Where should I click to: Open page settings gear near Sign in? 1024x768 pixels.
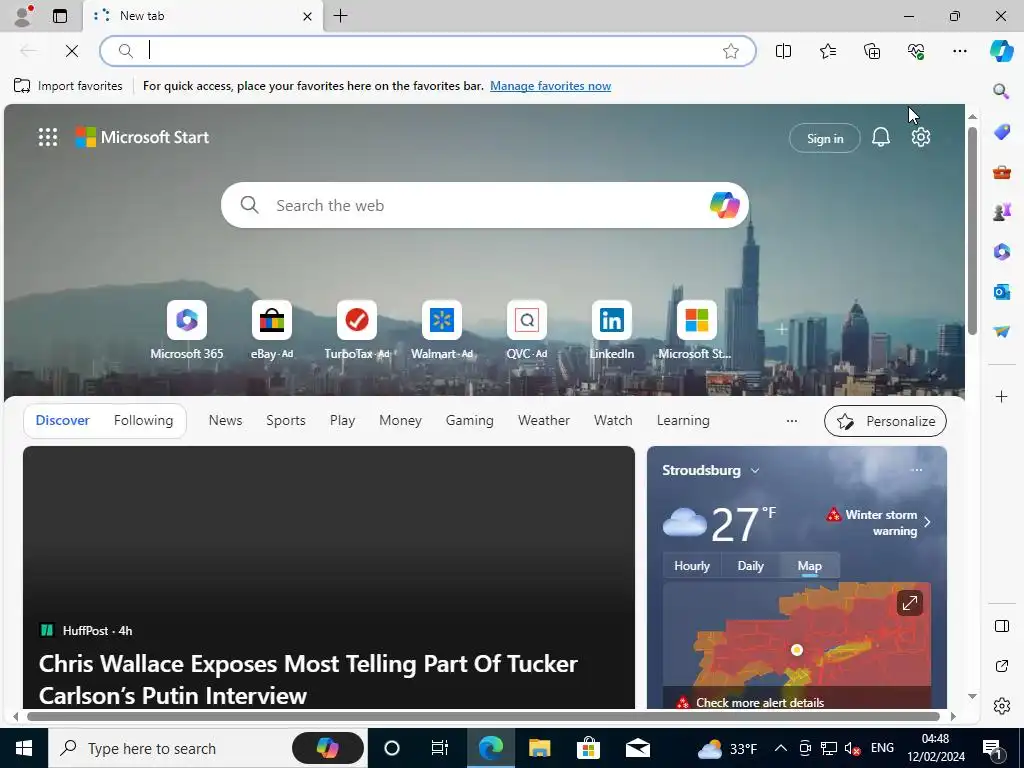pos(921,137)
